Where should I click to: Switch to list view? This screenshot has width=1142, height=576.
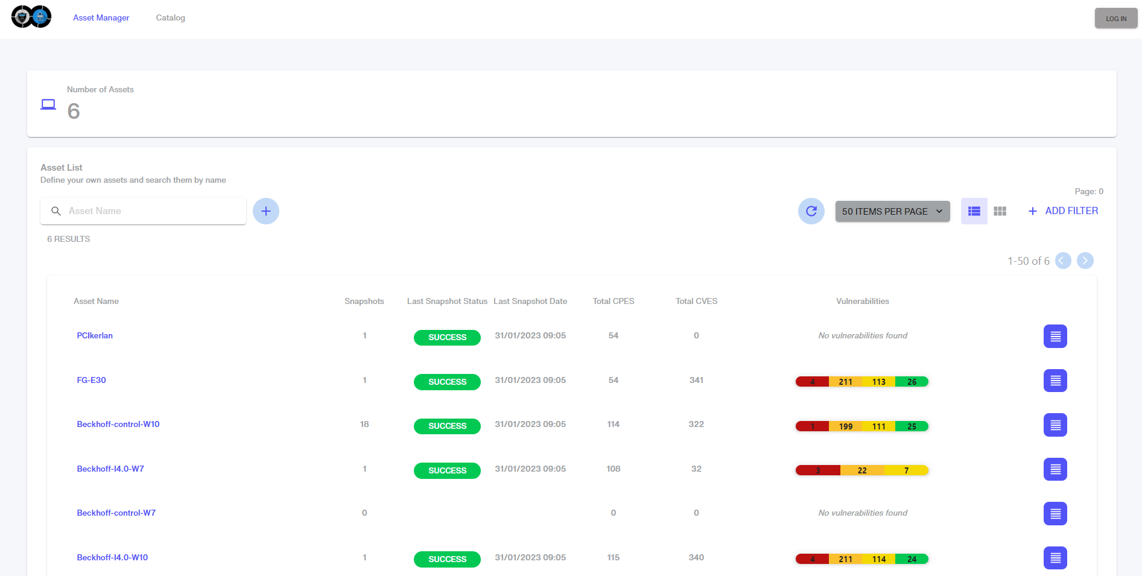tap(974, 211)
